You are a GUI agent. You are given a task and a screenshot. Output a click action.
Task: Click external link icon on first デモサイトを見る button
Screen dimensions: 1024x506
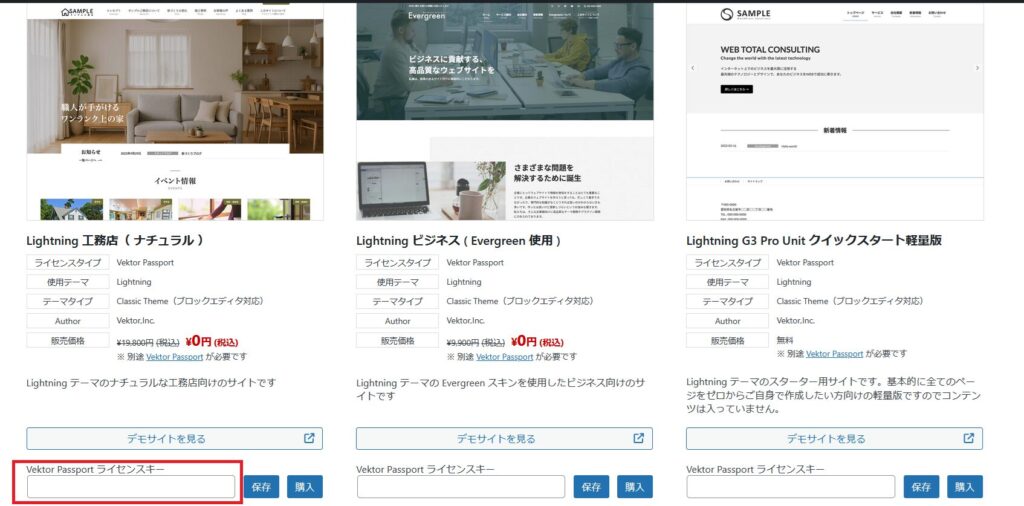pyautogui.click(x=309, y=438)
